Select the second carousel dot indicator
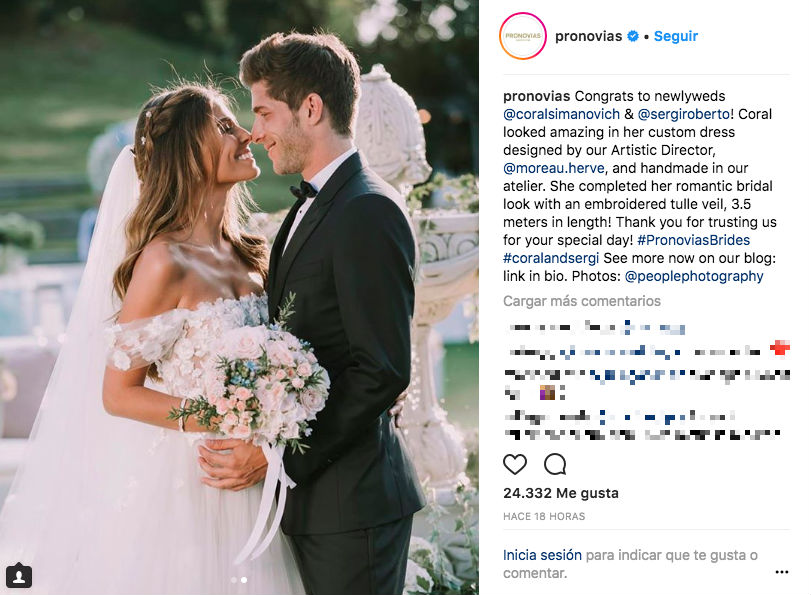811x595 pixels. 244,580
